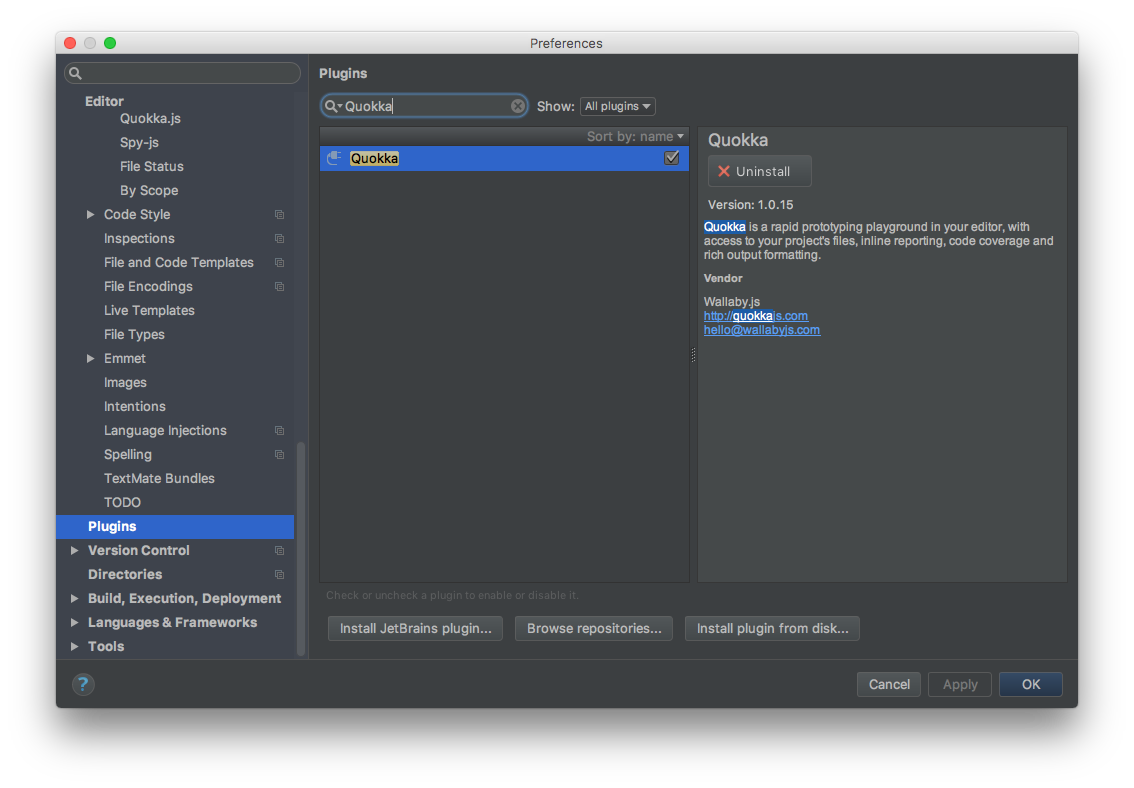1134x788 pixels.
Task: Open File Status settings
Action: [152, 166]
